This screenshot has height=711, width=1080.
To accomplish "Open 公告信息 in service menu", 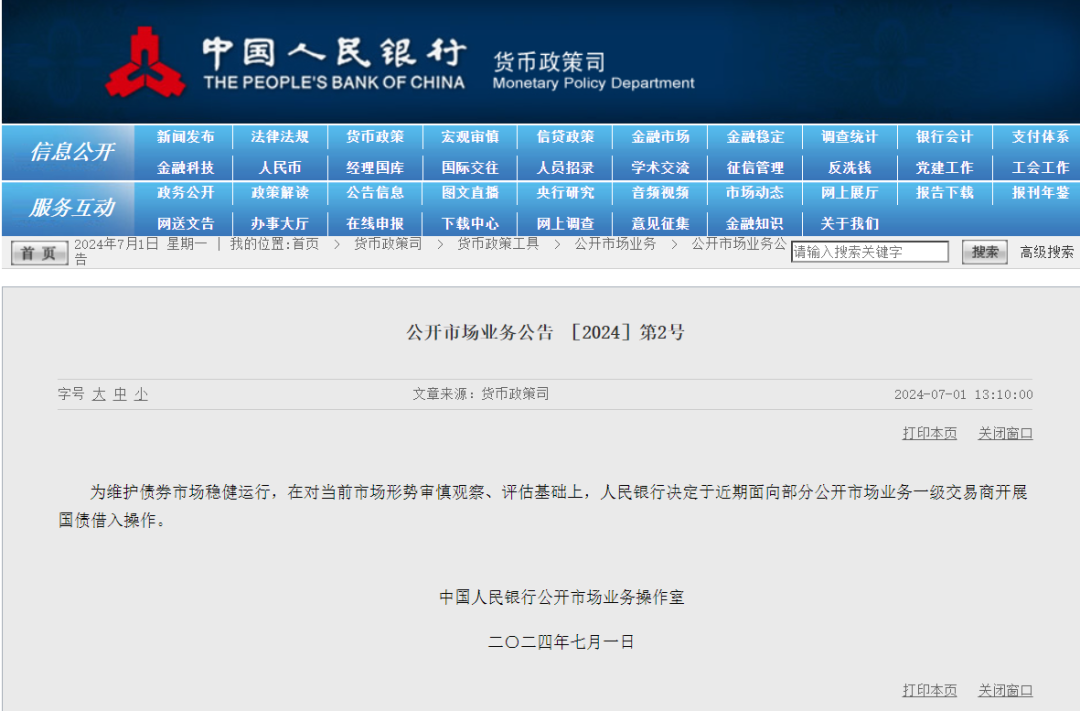I will click(375, 193).
